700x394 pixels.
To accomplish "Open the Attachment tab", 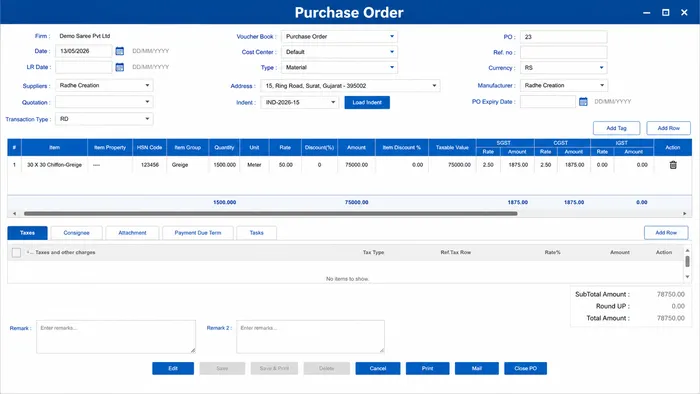I will click(x=132, y=233).
